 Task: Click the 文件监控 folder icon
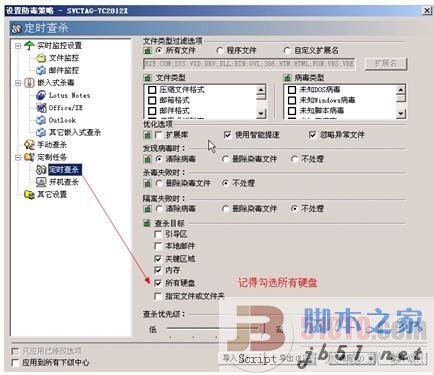pos(41,58)
